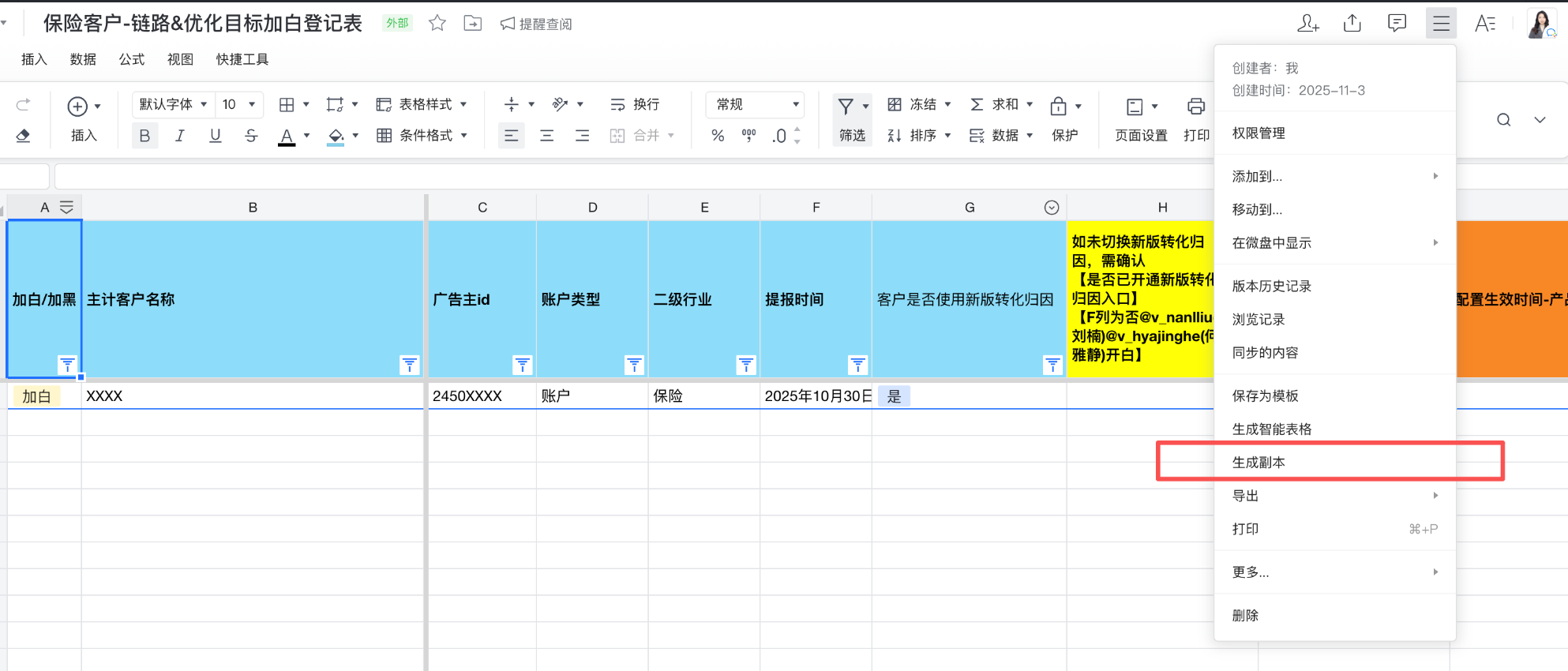Open the 公式 menu tab
This screenshot has height=671, width=1568.
(x=132, y=59)
